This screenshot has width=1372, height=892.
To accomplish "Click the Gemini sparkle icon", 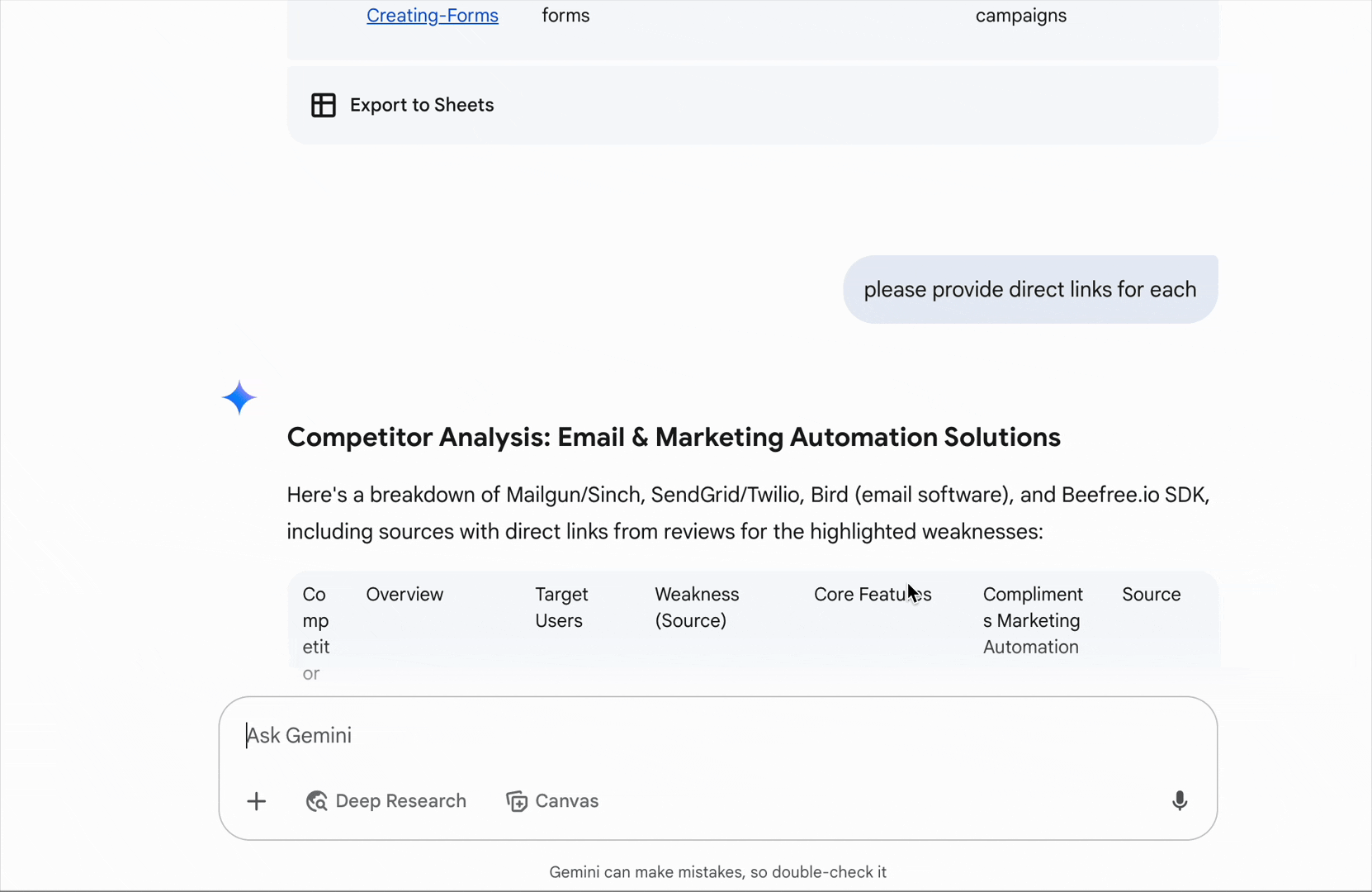I will (x=239, y=397).
